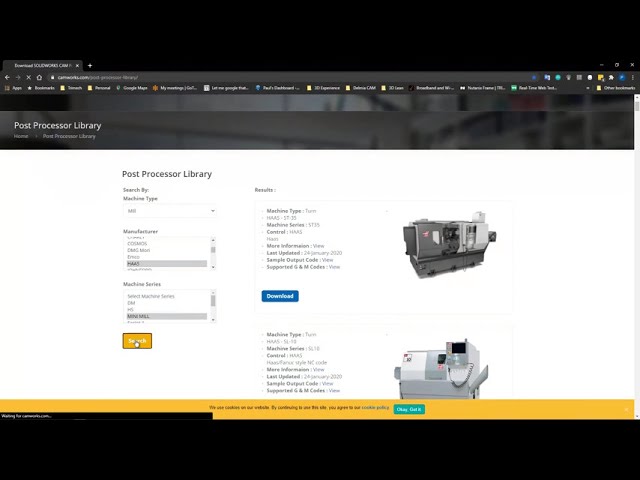Select MINI MILL in Machine Series list
Screen dimensions: 640x480
pos(167,316)
